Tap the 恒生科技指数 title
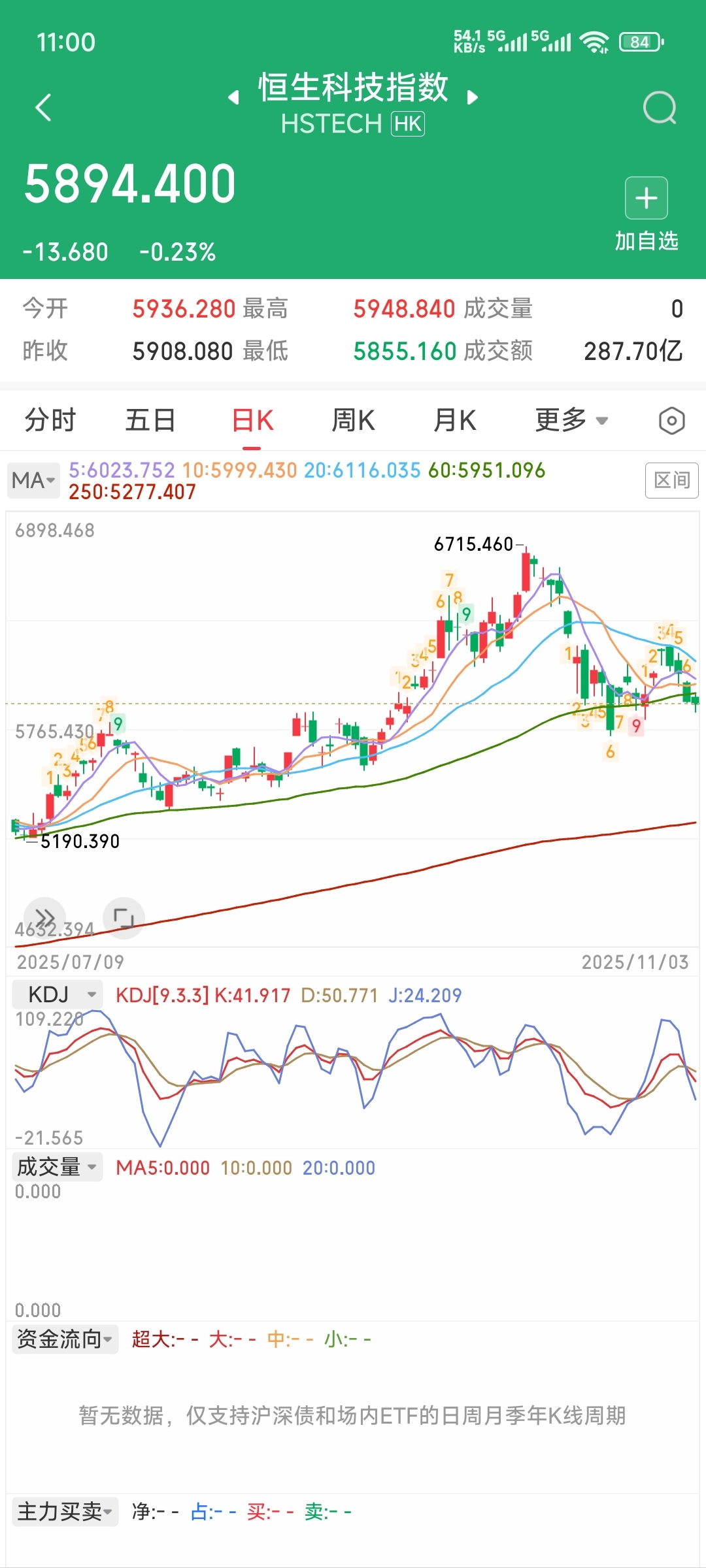 [353, 88]
